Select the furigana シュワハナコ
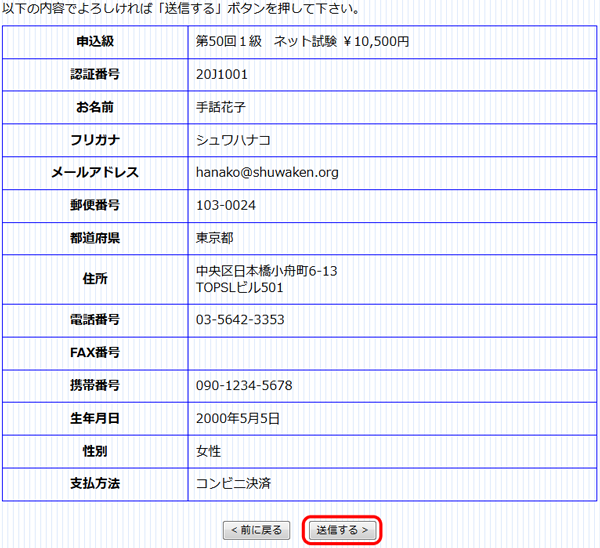The image size is (600, 548). (x=233, y=140)
